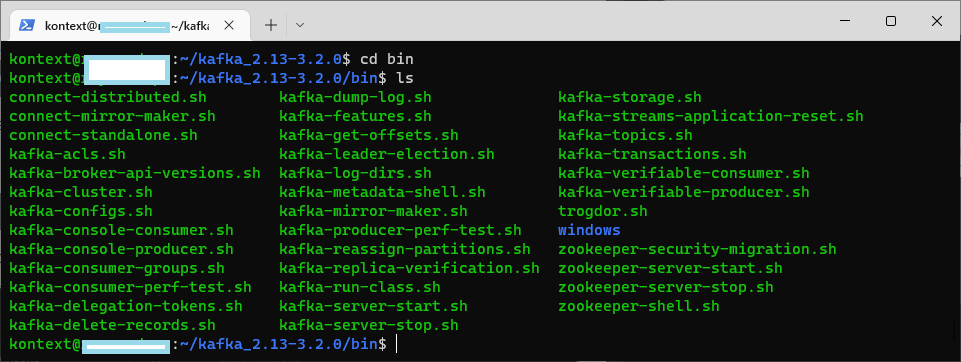Click kafka-console-consumer.sh text
Image resolution: width=961 pixels, height=362 pixels.
pyautogui.click(x=121, y=230)
